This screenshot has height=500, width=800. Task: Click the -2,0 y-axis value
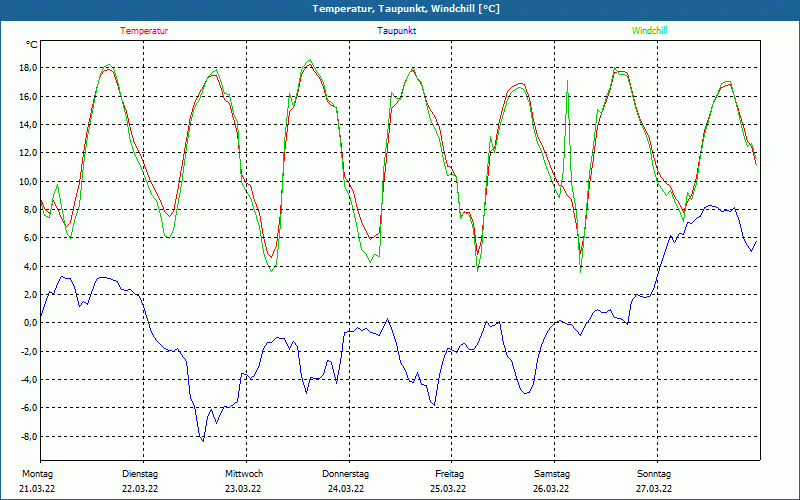pos(28,351)
